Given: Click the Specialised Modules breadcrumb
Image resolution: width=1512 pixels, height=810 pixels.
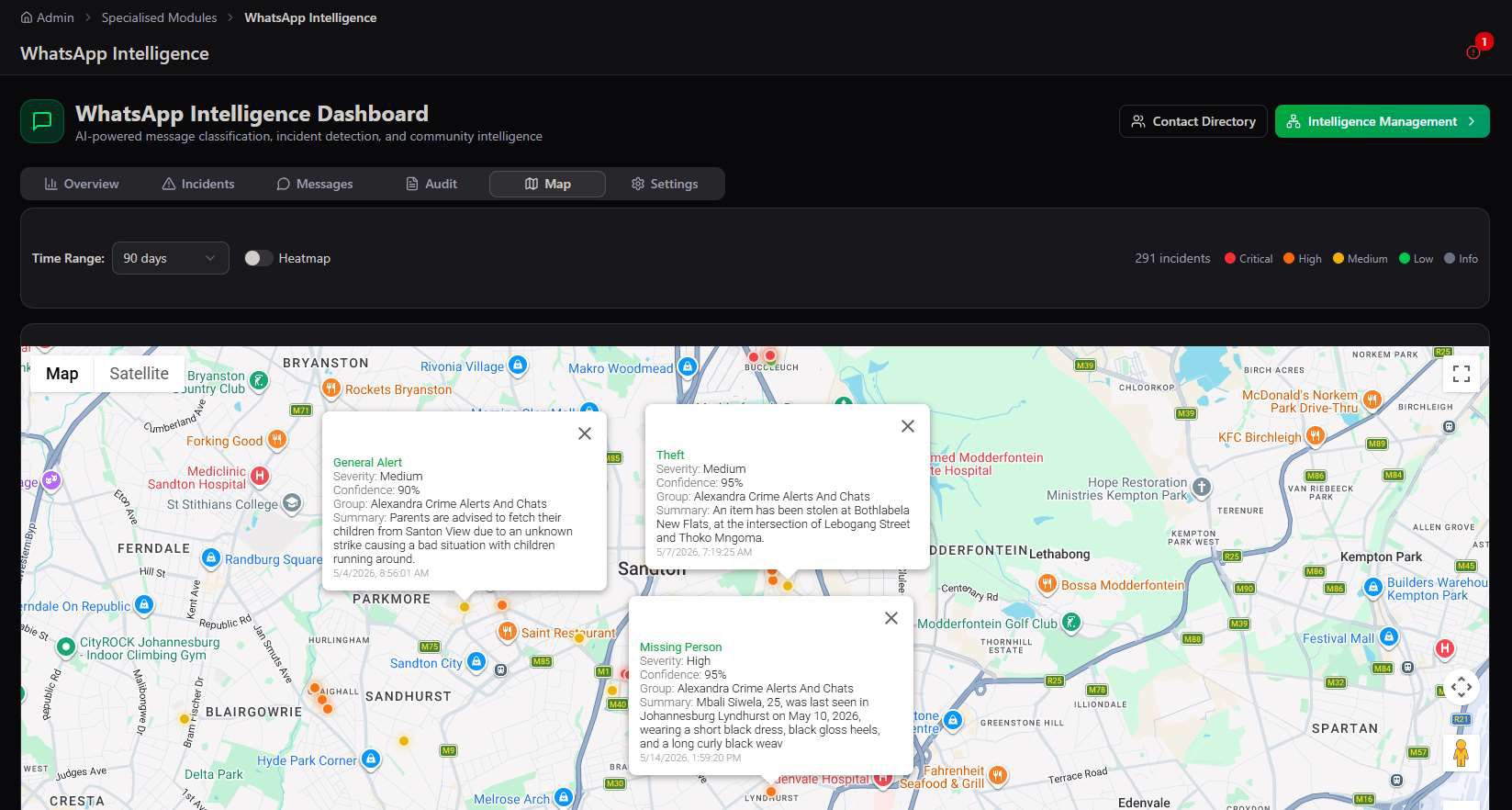Looking at the screenshot, I should [159, 17].
